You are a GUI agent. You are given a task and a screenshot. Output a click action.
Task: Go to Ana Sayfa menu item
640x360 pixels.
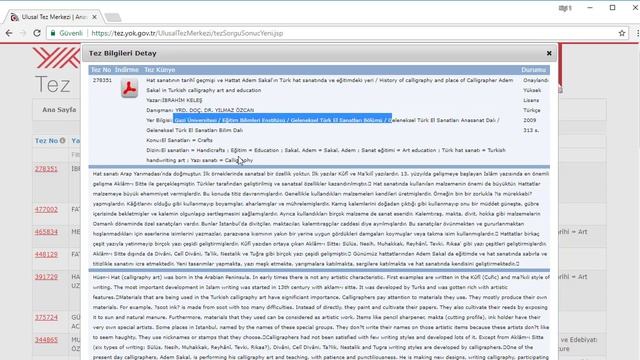tap(59, 109)
